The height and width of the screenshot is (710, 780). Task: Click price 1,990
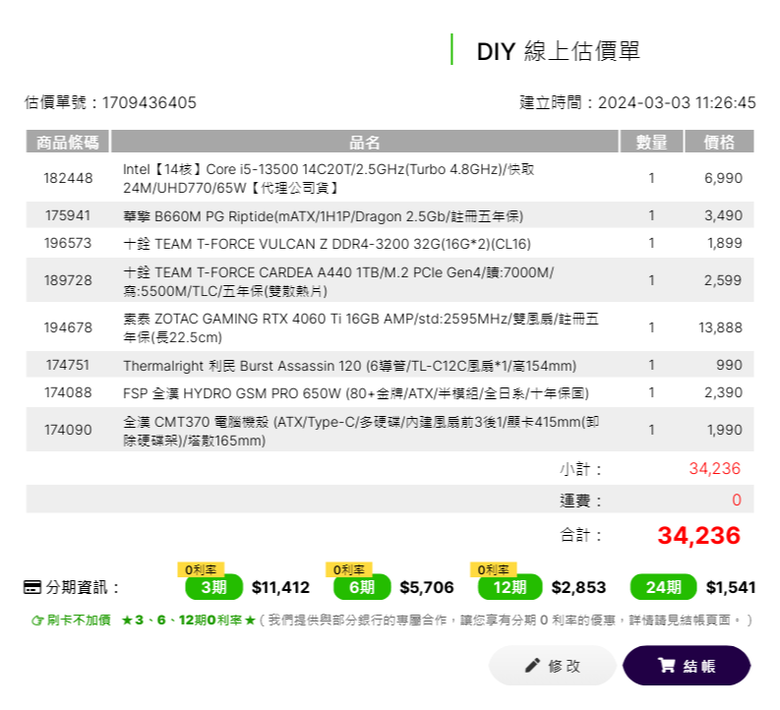[x=725, y=430]
